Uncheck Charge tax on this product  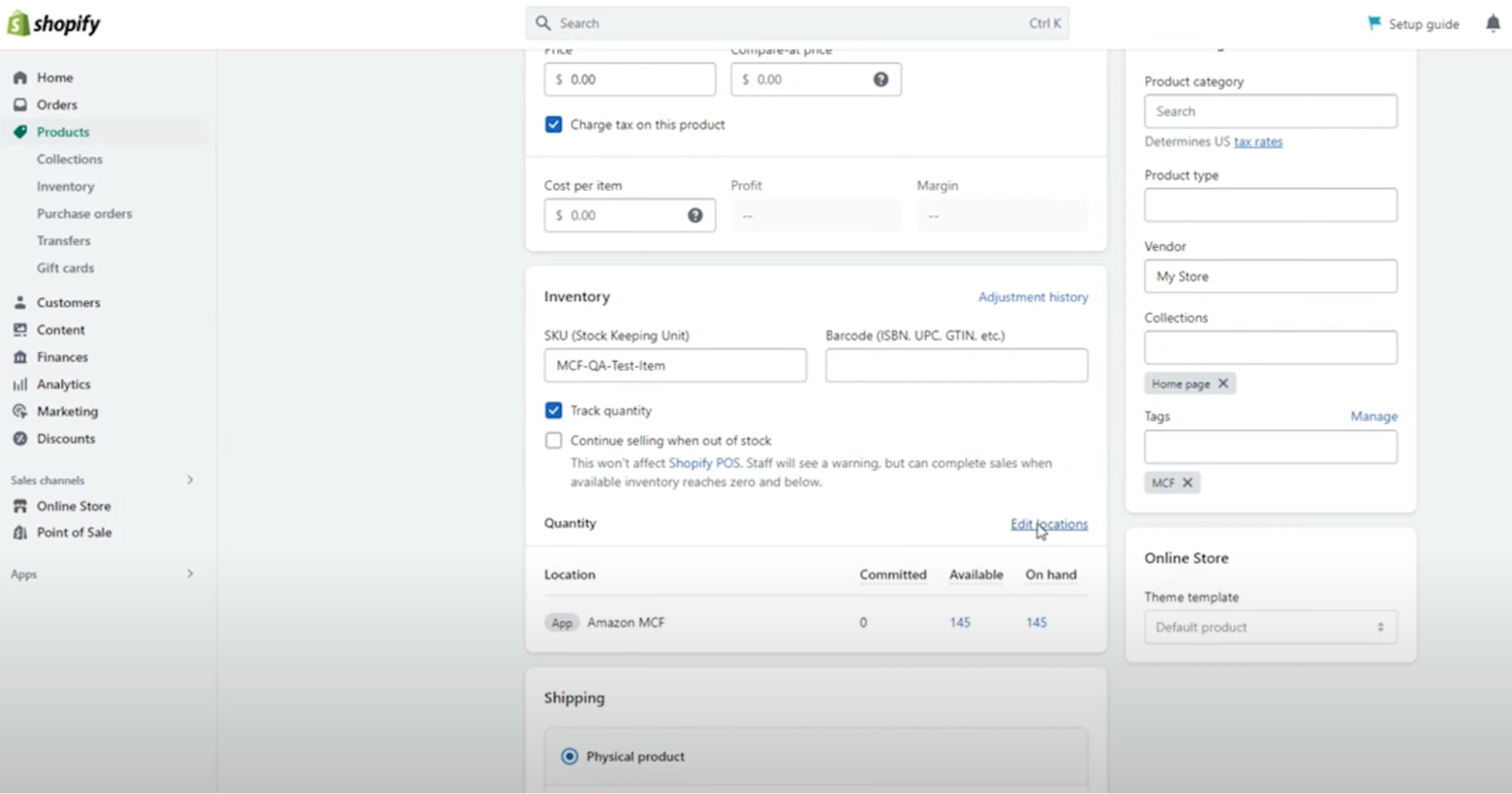553,124
